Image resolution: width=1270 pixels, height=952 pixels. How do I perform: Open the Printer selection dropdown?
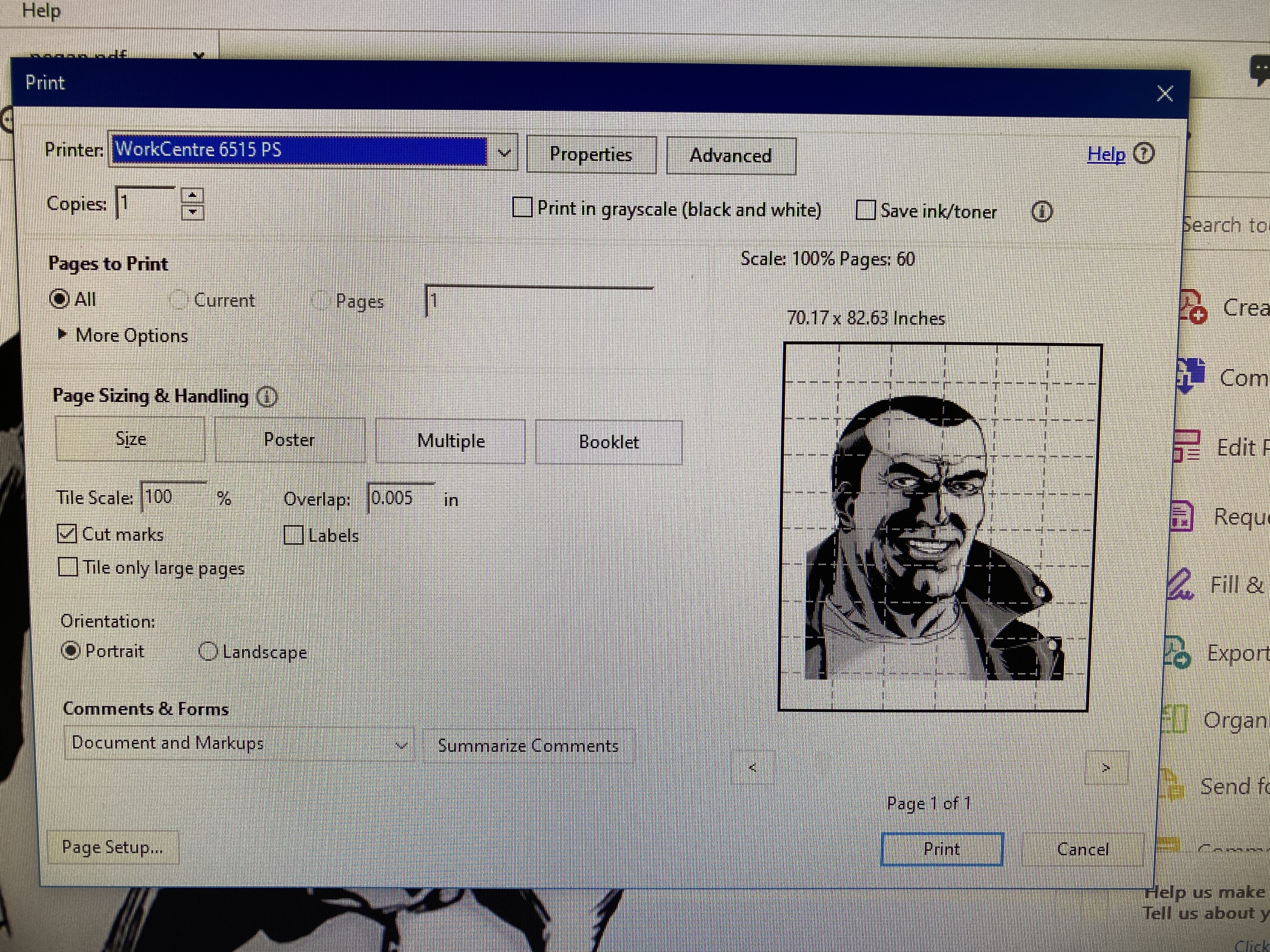click(x=504, y=153)
